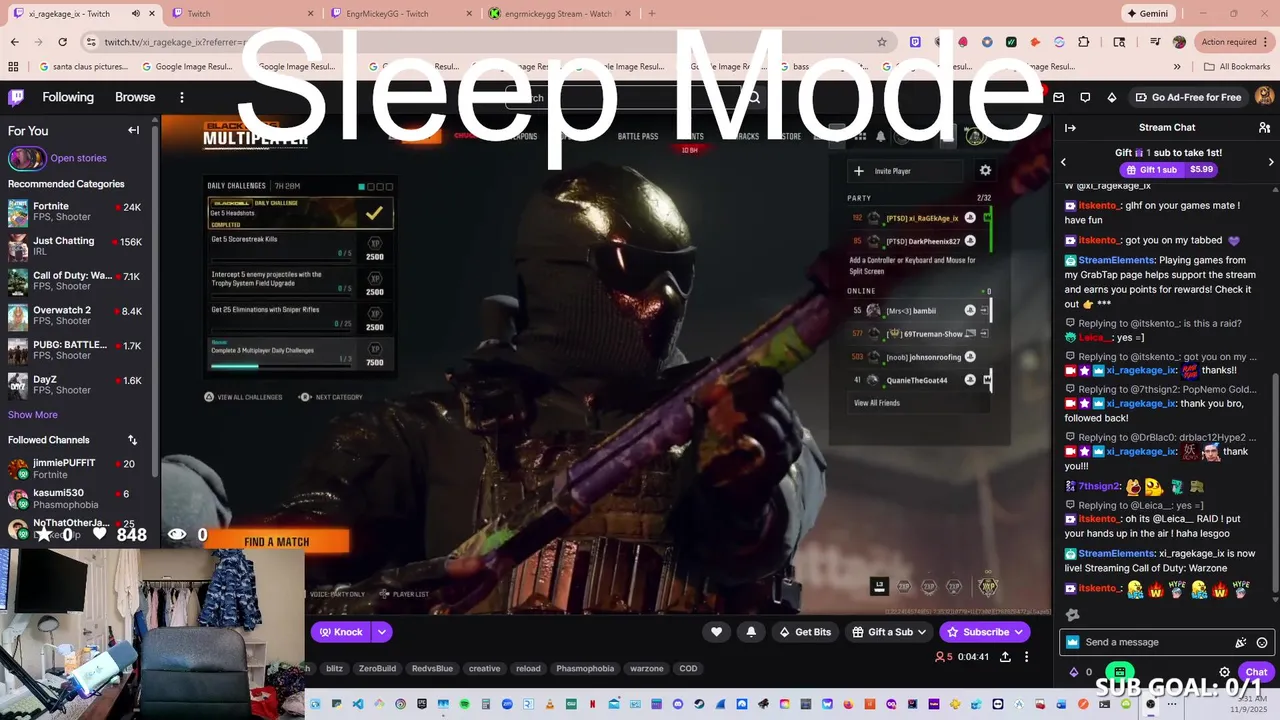Viewport: 1280px width, 720px height.
Task: Open Fortnite recommended category
Action: click(75, 213)
